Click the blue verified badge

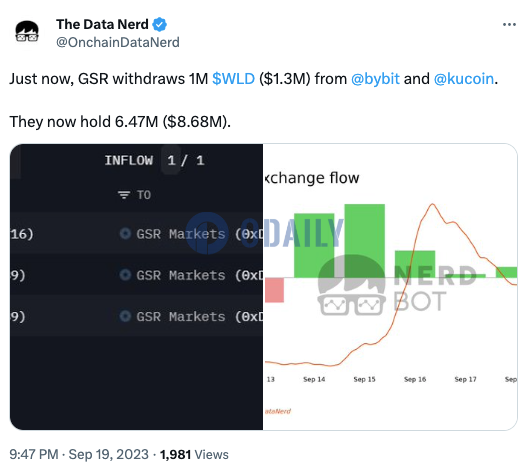tap(159, 24)
